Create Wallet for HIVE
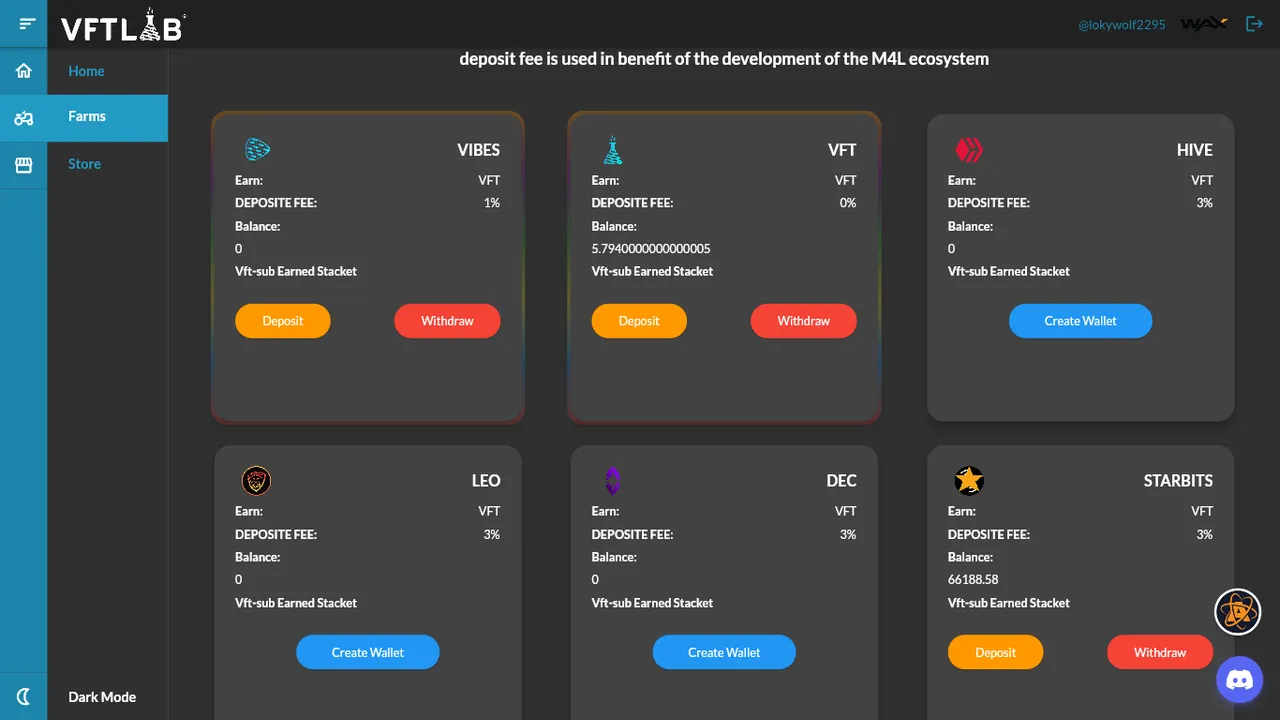The height and width of the screenshot is (720, 1280). point(1080,321)
